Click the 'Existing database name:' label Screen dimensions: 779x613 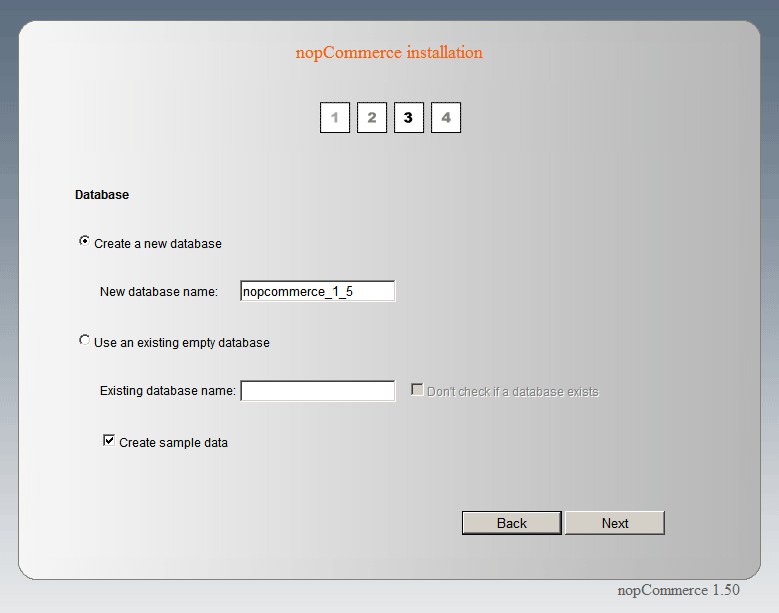168,391
